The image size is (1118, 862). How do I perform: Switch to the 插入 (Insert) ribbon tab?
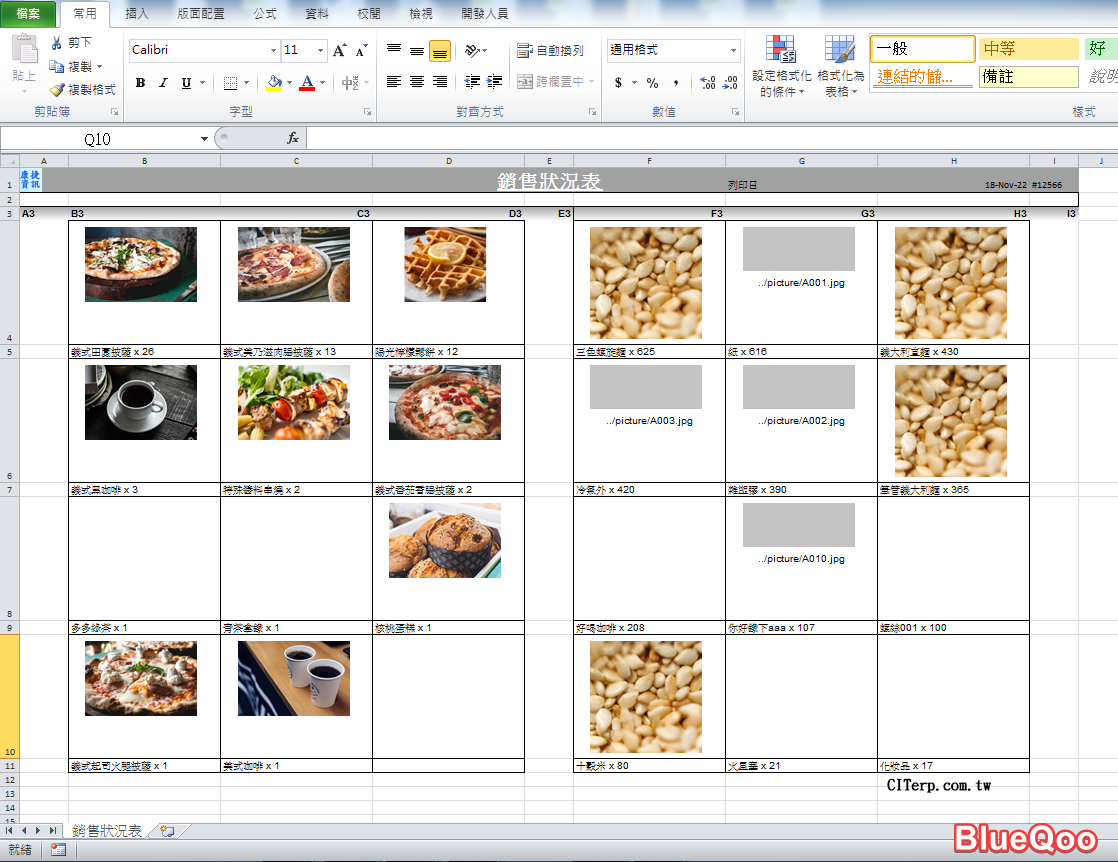[x=138, y=14]
